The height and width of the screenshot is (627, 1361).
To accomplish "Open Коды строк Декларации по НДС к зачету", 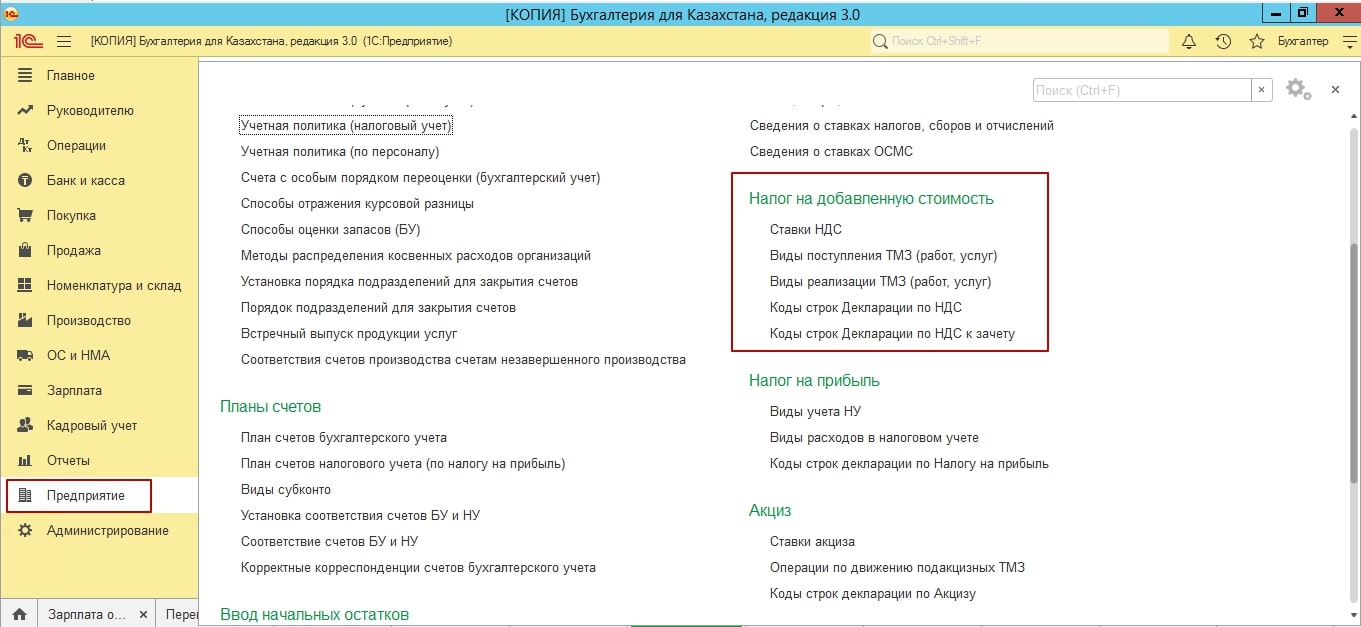I will pos(892,334).
